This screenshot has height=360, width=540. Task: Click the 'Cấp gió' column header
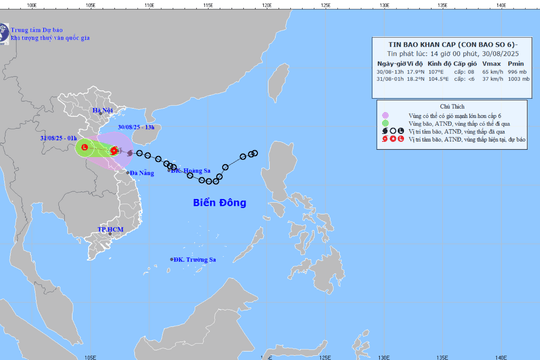click(x=465, y=64)
